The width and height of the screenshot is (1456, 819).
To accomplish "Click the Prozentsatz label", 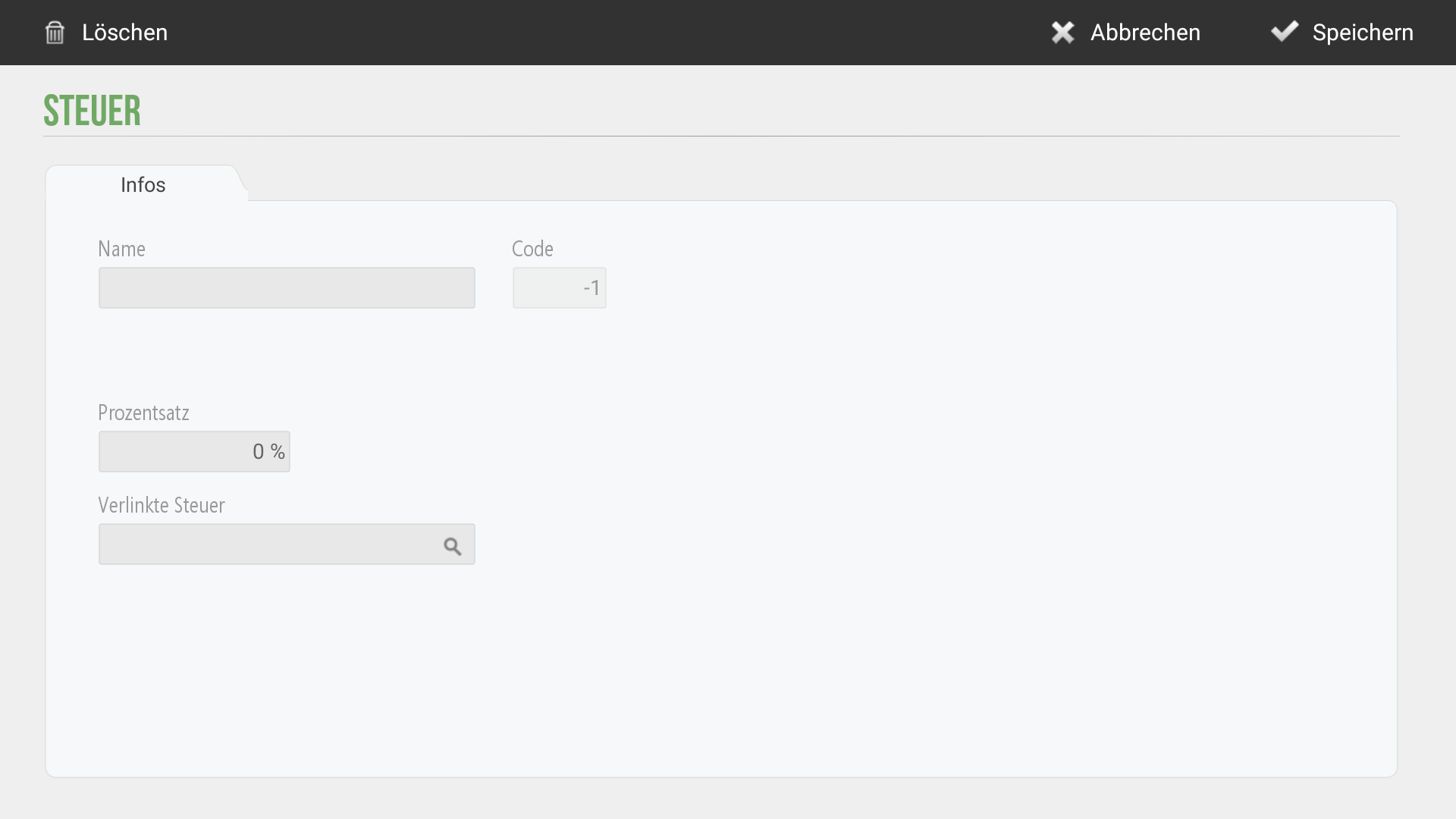I will (x=143, y=413).
